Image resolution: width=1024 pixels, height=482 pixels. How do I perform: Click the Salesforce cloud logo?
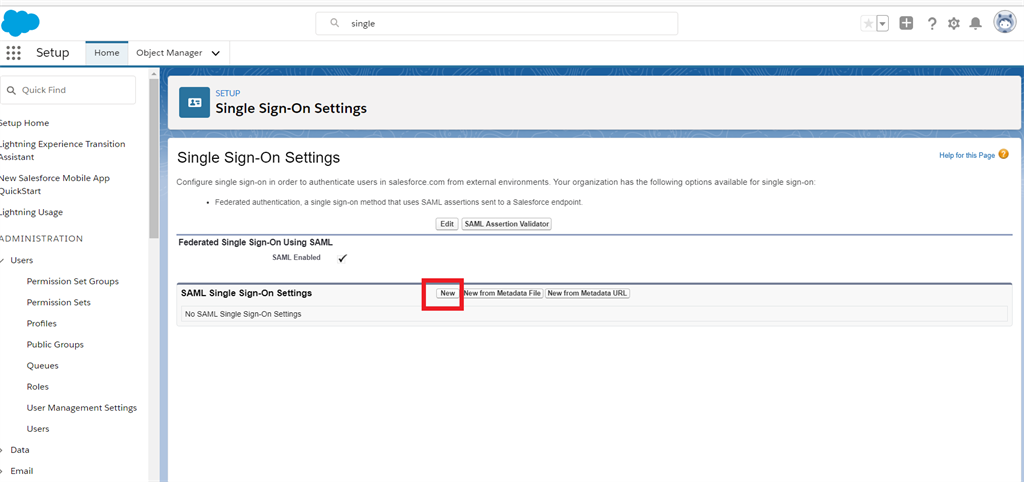coord(20,24)
